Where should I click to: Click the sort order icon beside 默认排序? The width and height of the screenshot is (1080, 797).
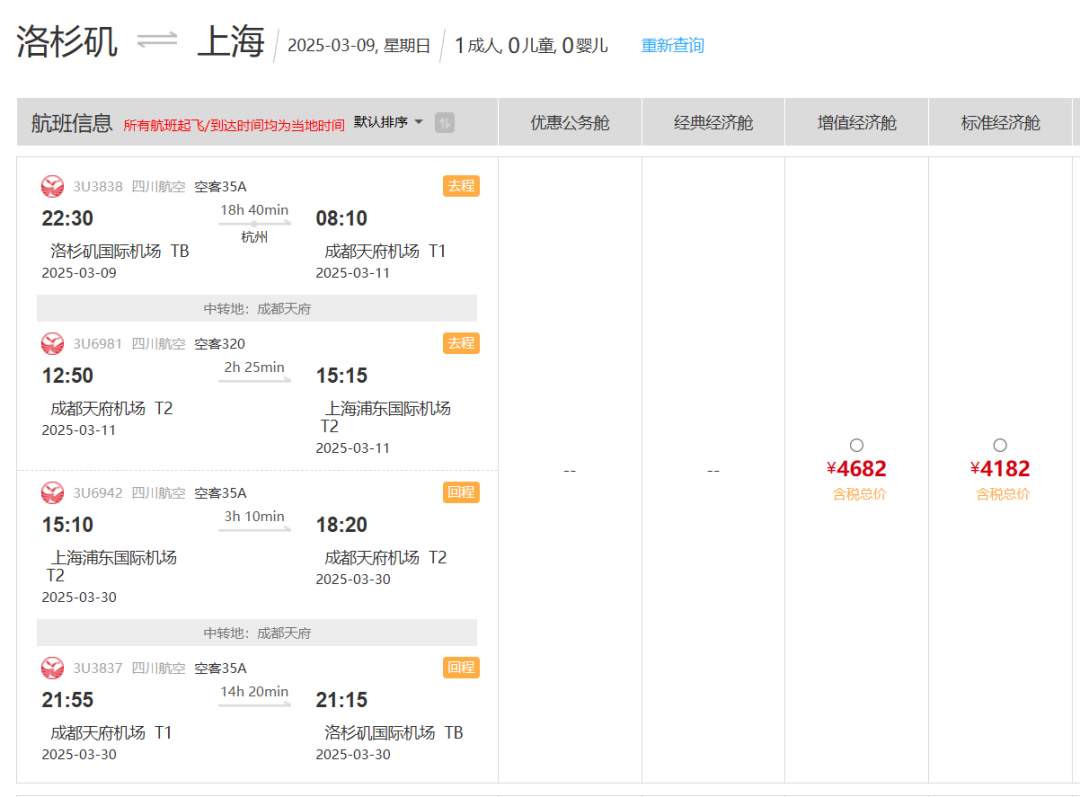pos(444,123)
